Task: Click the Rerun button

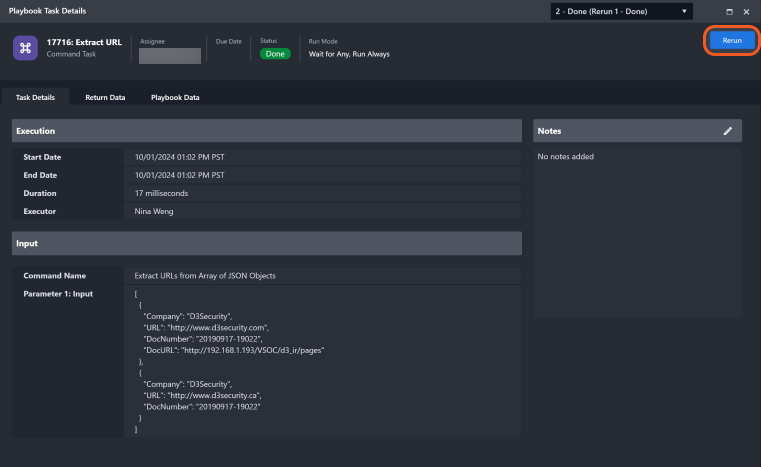Action: coord(732,40)
